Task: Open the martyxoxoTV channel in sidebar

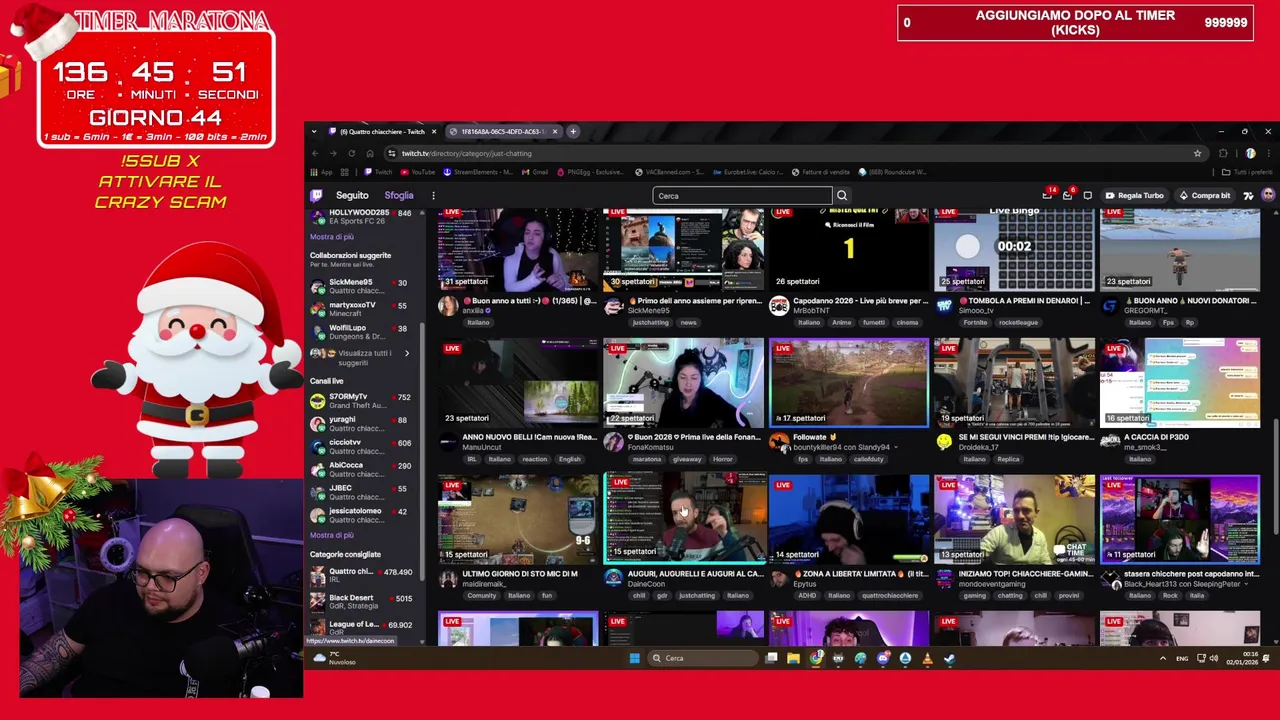Action: (360, 308)
